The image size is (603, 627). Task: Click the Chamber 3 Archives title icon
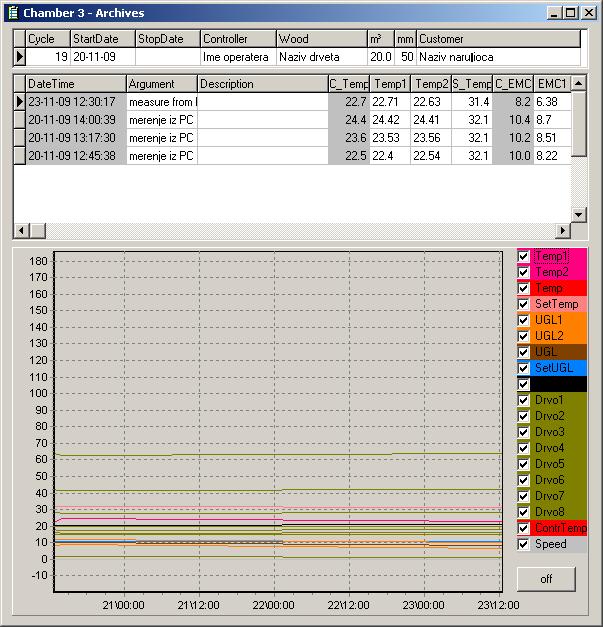click(x=13, y=13)
